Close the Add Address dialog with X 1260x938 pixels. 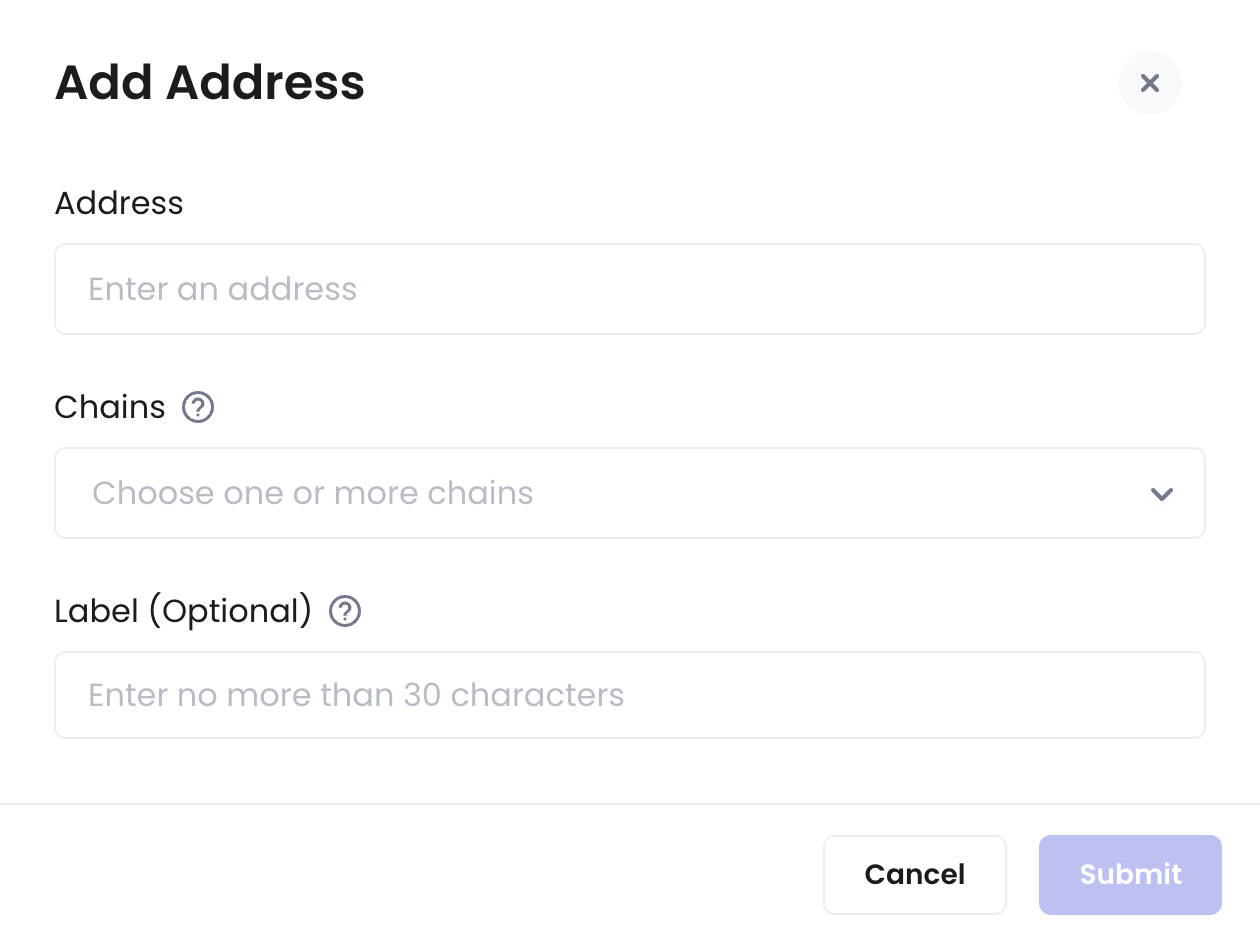click(1150, 83)
